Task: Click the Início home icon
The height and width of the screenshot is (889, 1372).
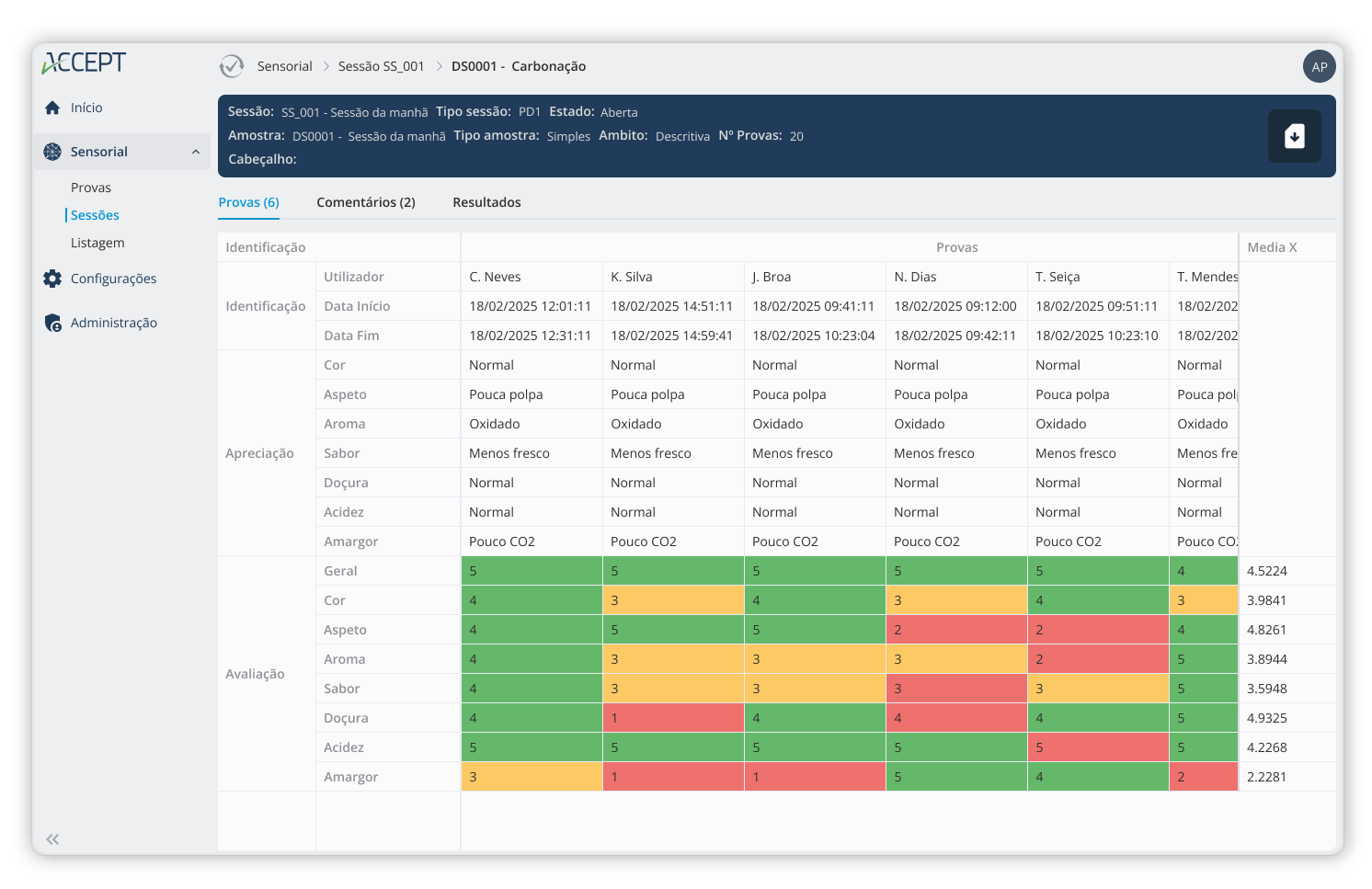Action: (52, 108)
